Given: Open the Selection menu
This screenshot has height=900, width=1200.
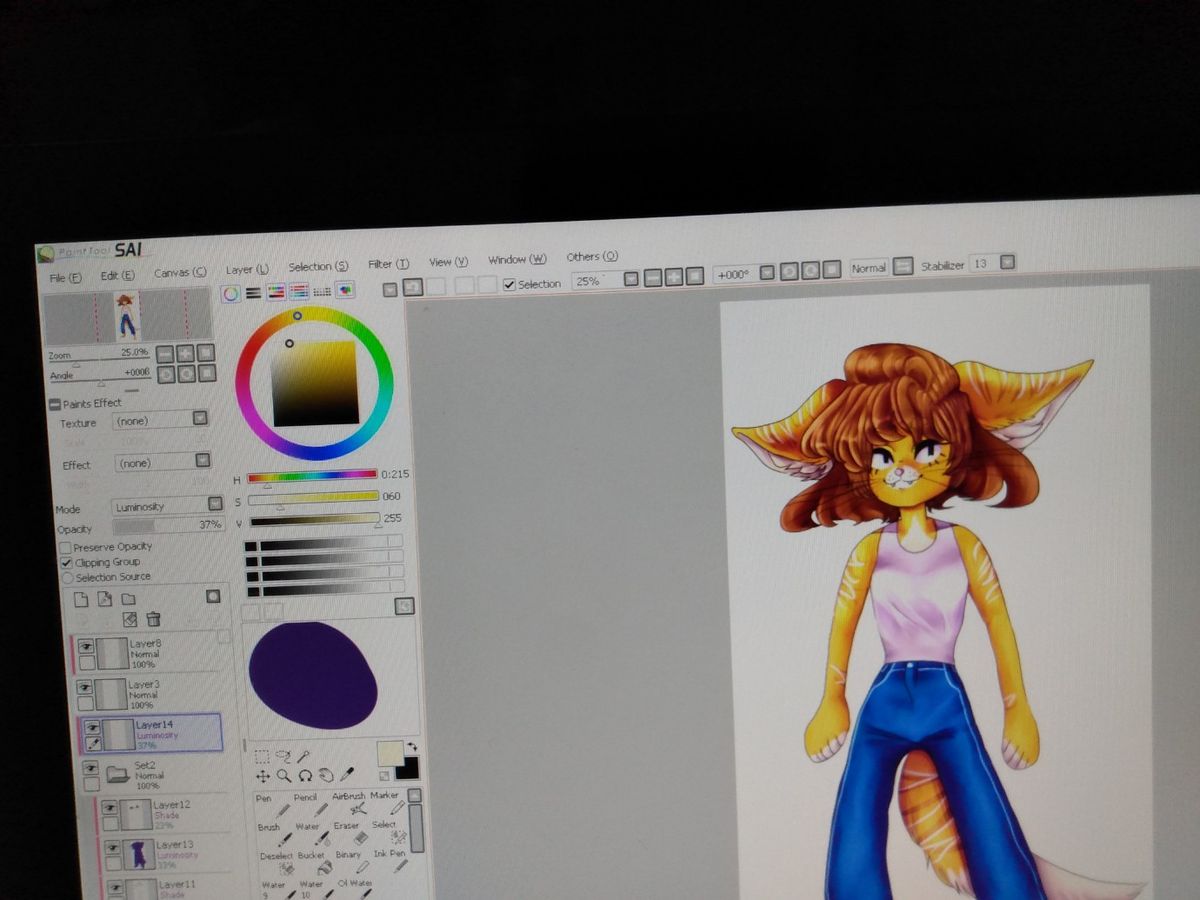Looking at the screenshot, I should [318, 267].
